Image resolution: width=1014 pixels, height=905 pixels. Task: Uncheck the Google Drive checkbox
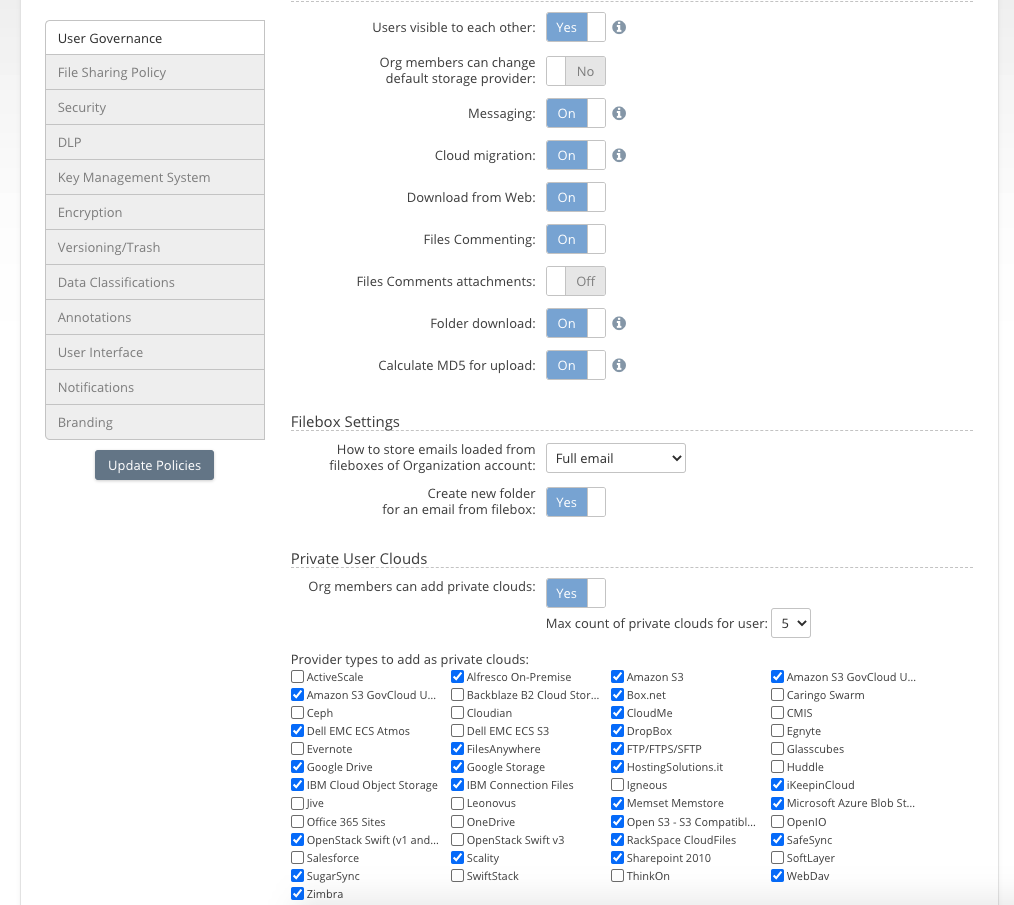tap(297, 767)
